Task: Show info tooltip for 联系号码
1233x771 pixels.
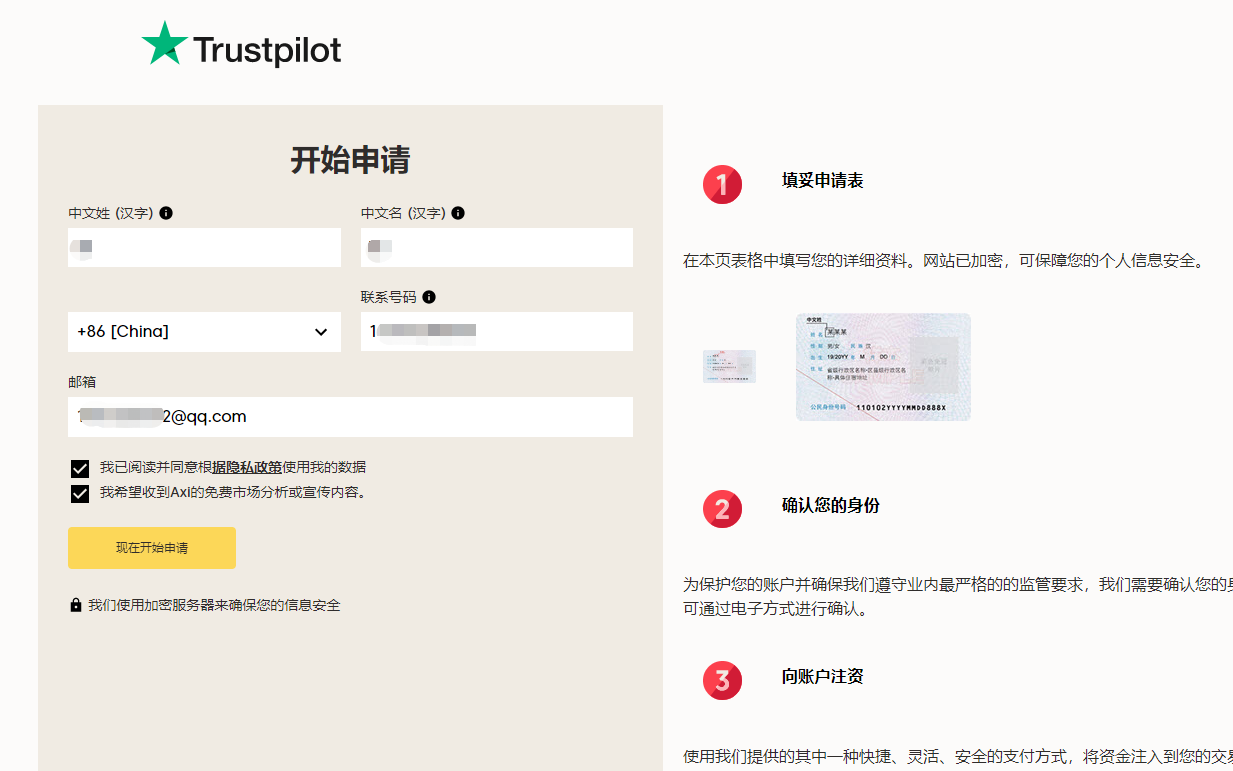Action: [x=429, y=297]
